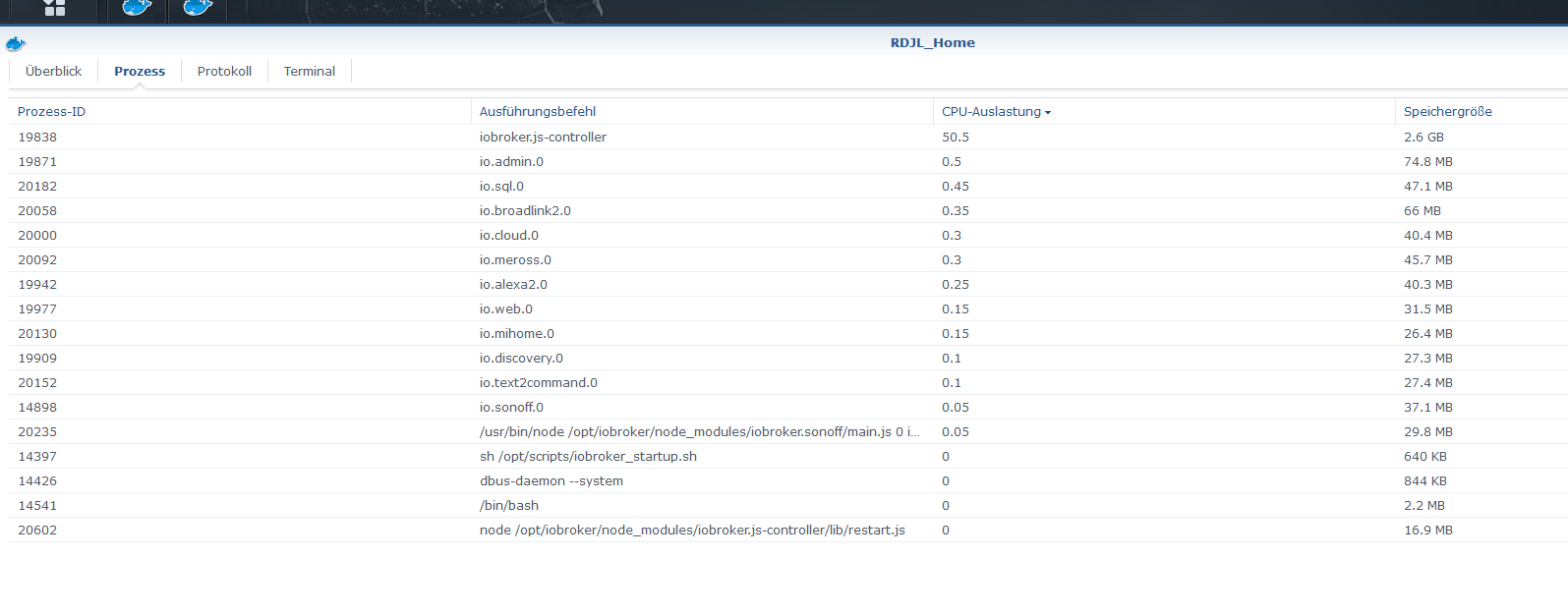Screen dimensions: 1568x616
Task: Select the io.admin.0 process
Action: [511, 162]
